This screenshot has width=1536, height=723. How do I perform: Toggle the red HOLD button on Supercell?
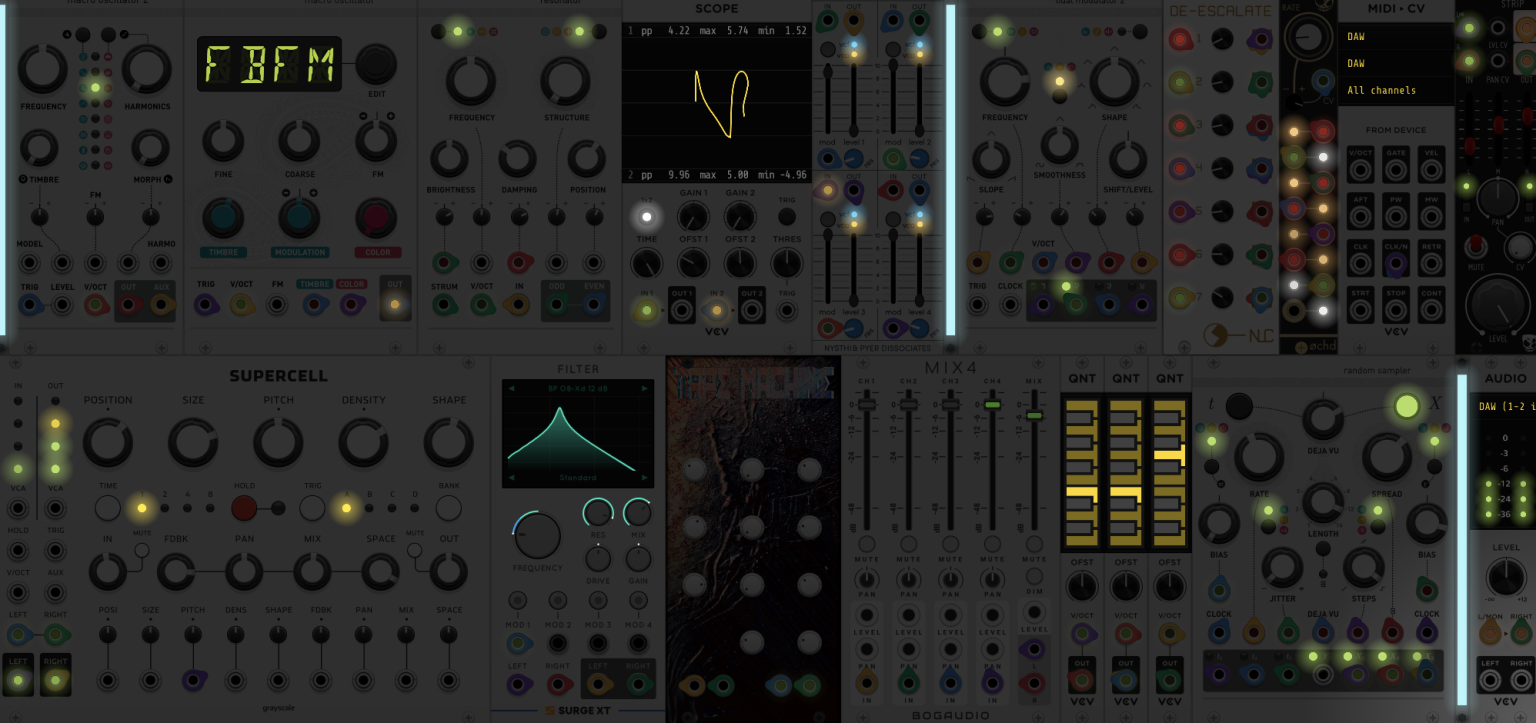244,508
